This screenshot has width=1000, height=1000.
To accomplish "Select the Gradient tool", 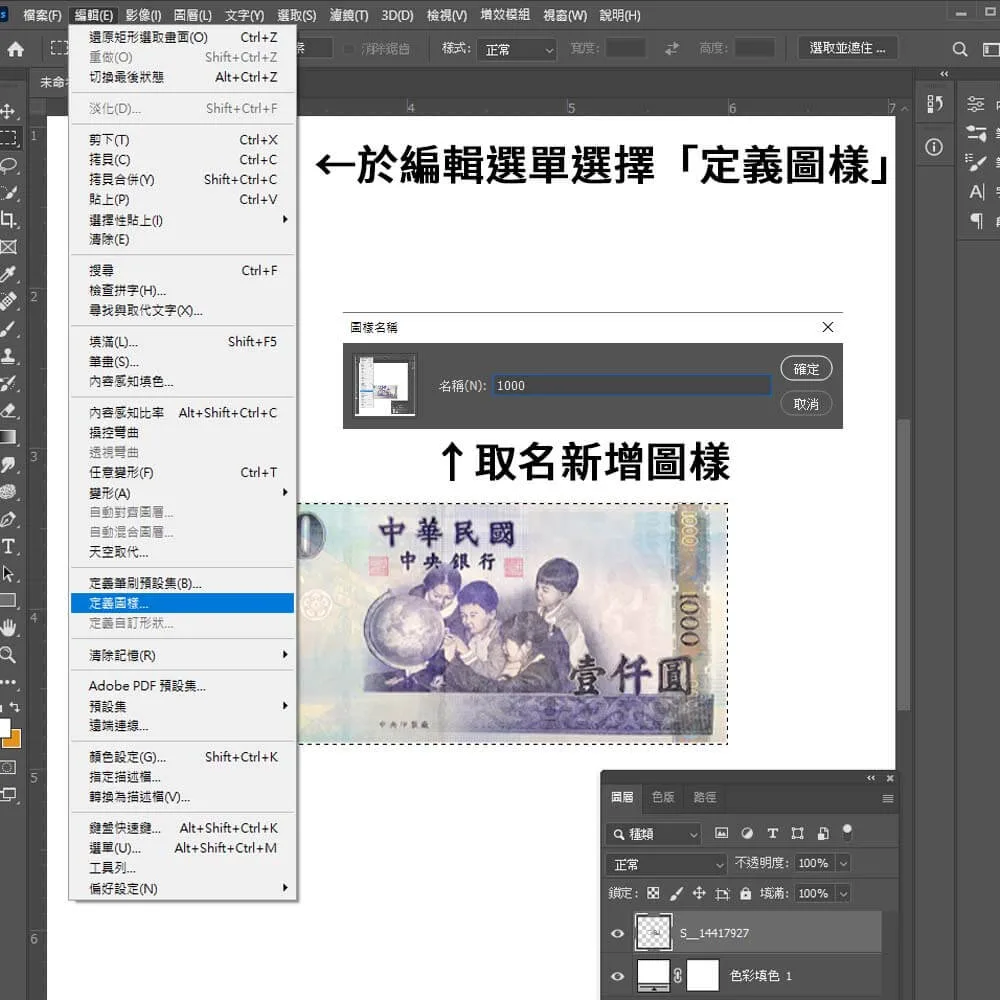I will 8,437.
